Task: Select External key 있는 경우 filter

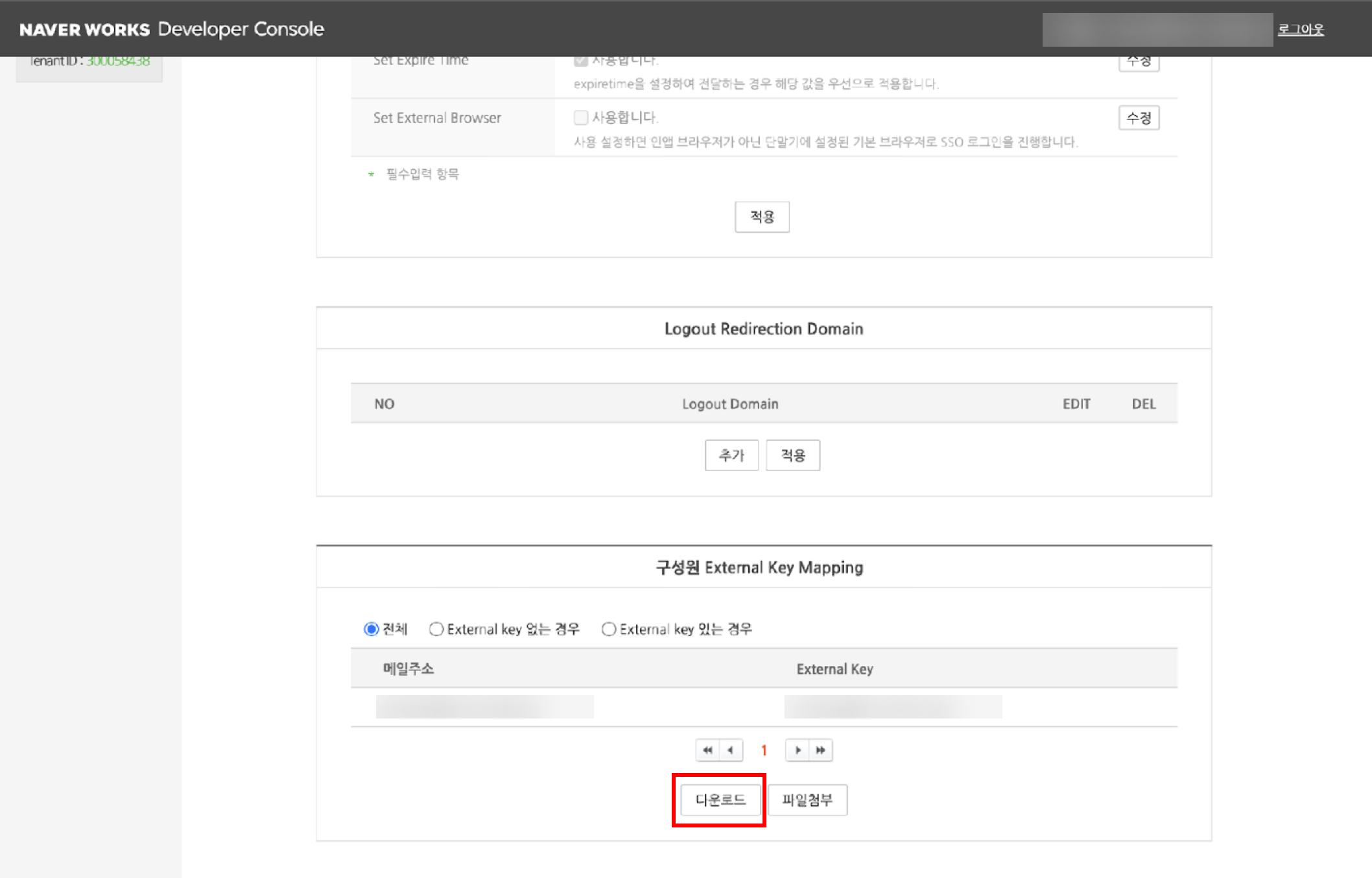Action: (x=608, y=629)
